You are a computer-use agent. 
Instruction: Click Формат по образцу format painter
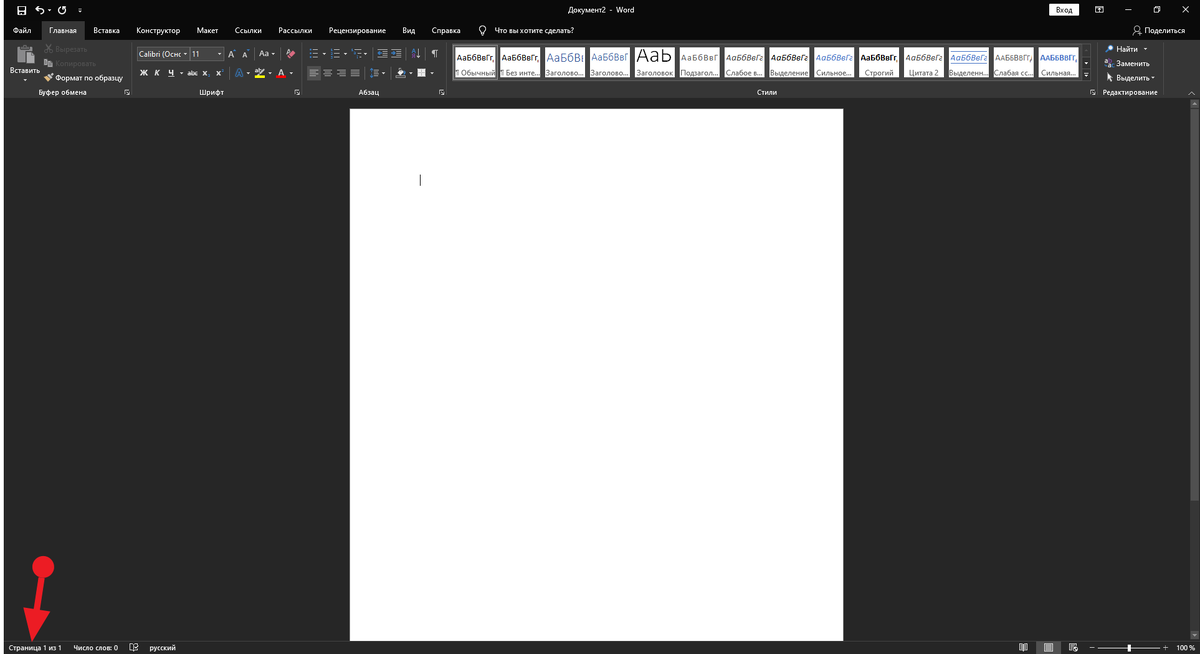[x=84, y=78]
